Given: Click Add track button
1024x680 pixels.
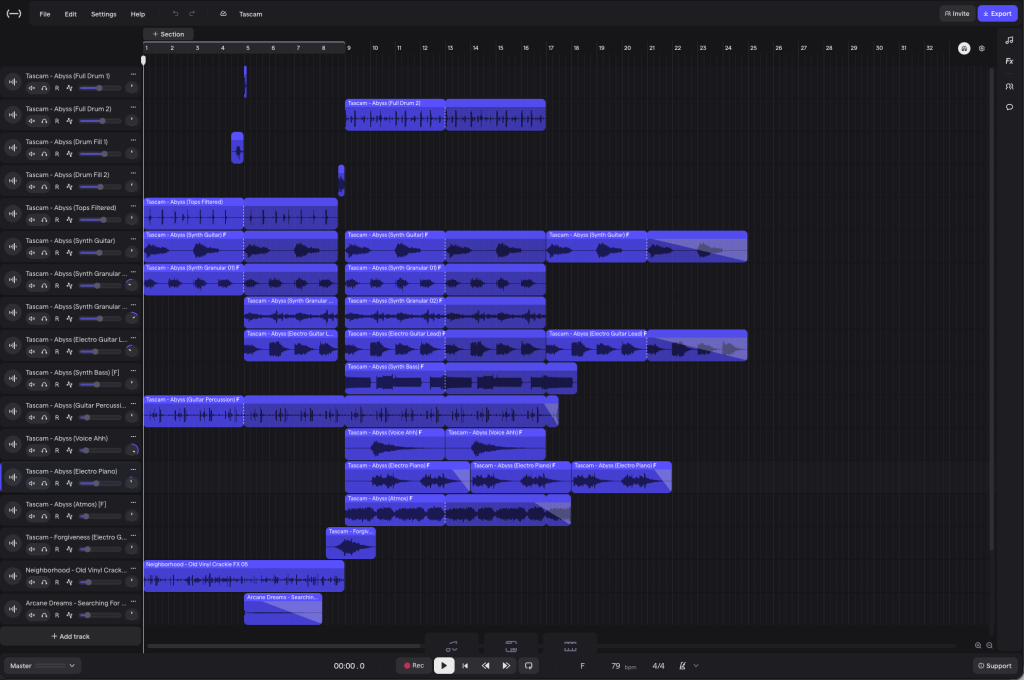Looking at the screenshot, I should click(71, 636).
